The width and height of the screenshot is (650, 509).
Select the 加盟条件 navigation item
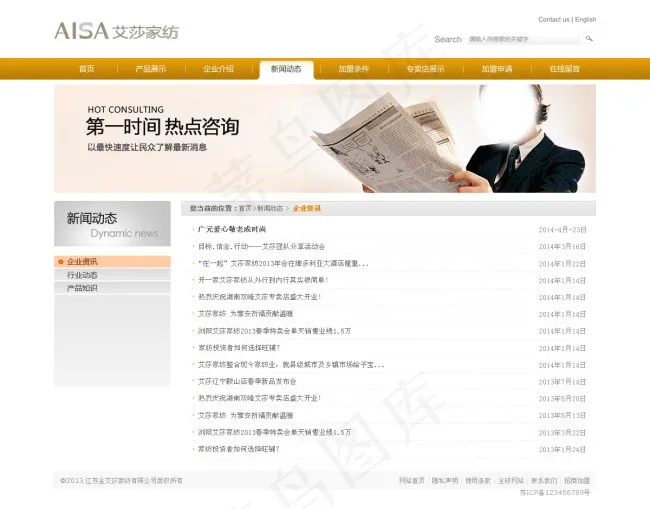pos(353,69)
